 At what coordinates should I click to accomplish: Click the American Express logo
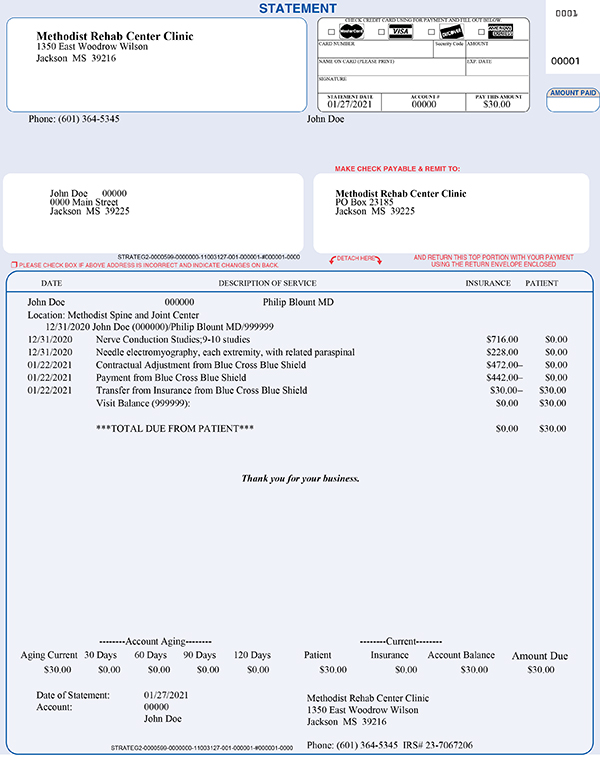[x=500, y=31]
